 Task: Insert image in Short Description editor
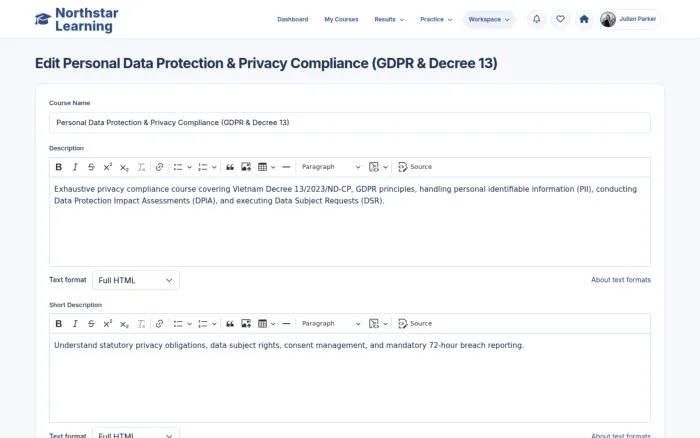point(246,324)
